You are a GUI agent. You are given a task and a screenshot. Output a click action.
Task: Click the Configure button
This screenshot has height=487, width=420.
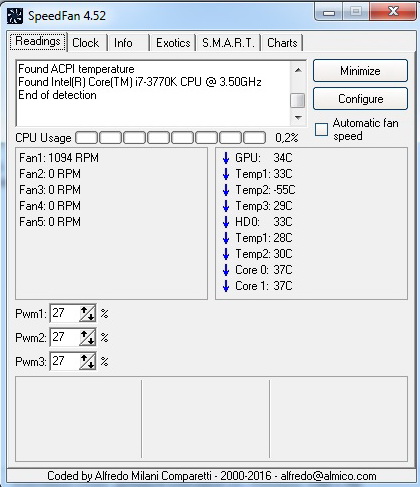360,99
